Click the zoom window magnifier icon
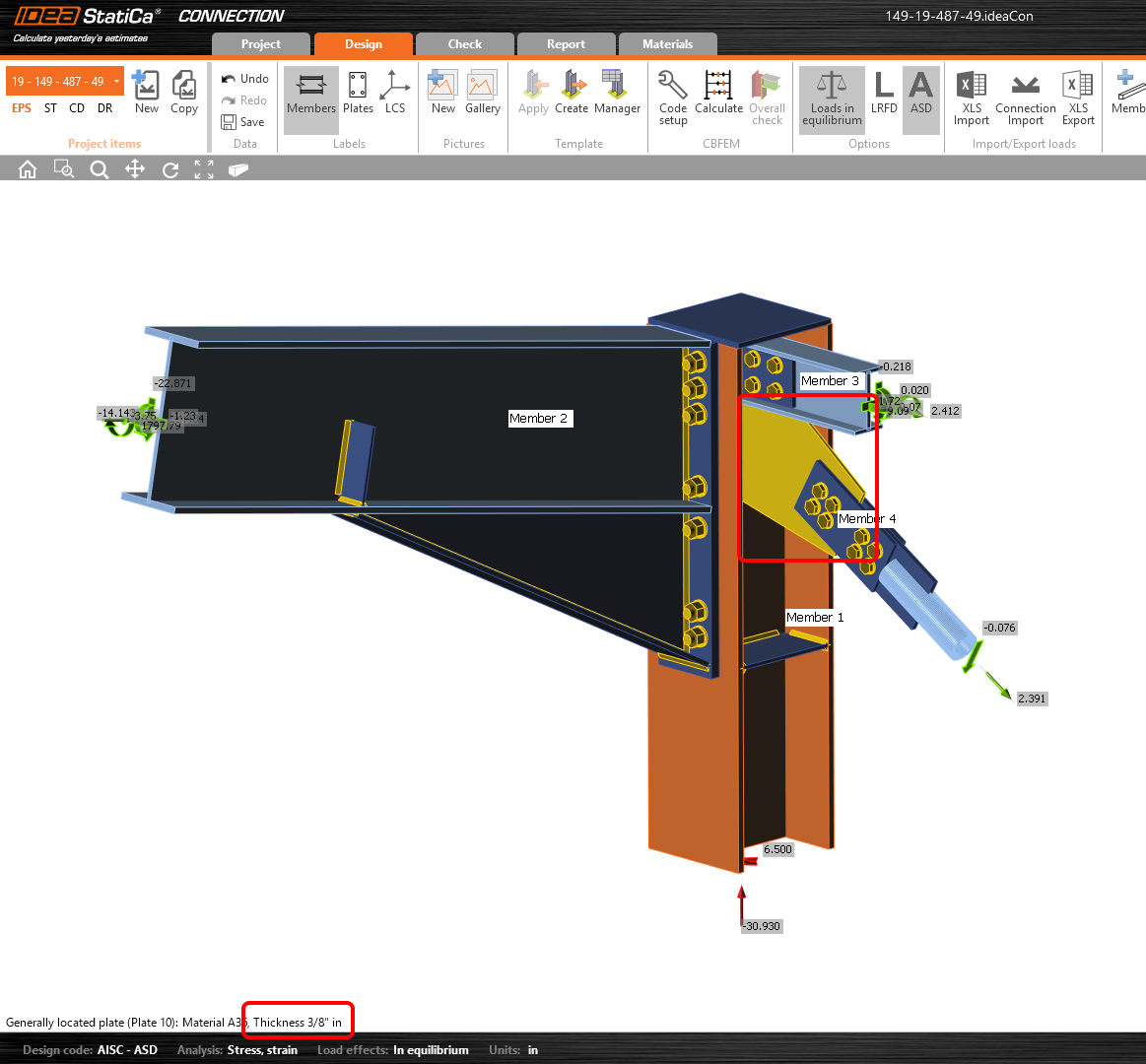The width and height of the screenshot is (1146, 1064). (x=63, y=169)
